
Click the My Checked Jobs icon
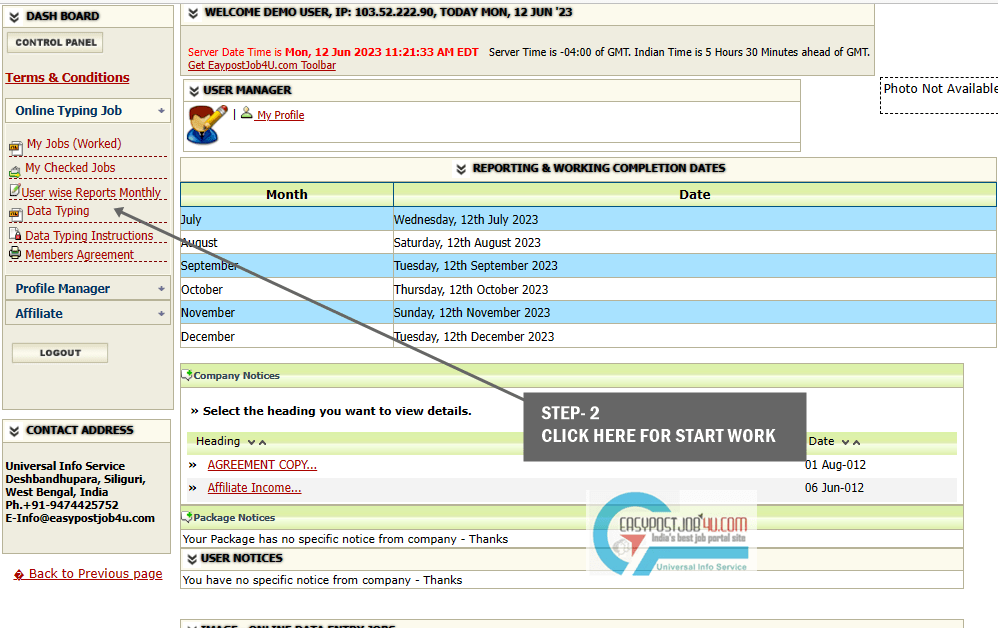point(15,171)
